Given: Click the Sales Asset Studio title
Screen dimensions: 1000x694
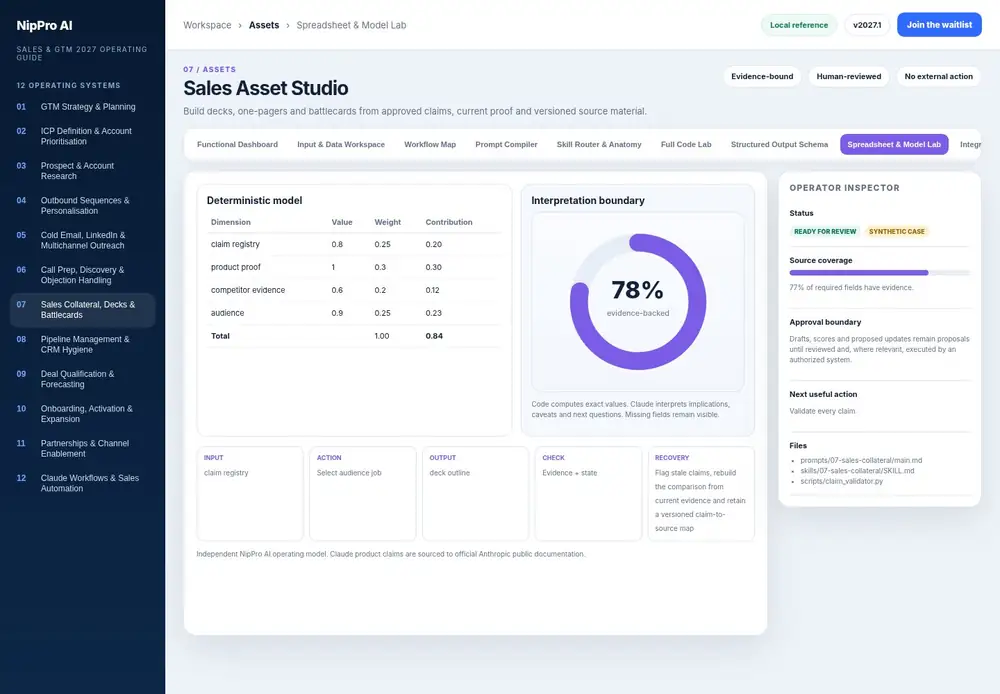Looking at the screenshot, I should [266, 88].
